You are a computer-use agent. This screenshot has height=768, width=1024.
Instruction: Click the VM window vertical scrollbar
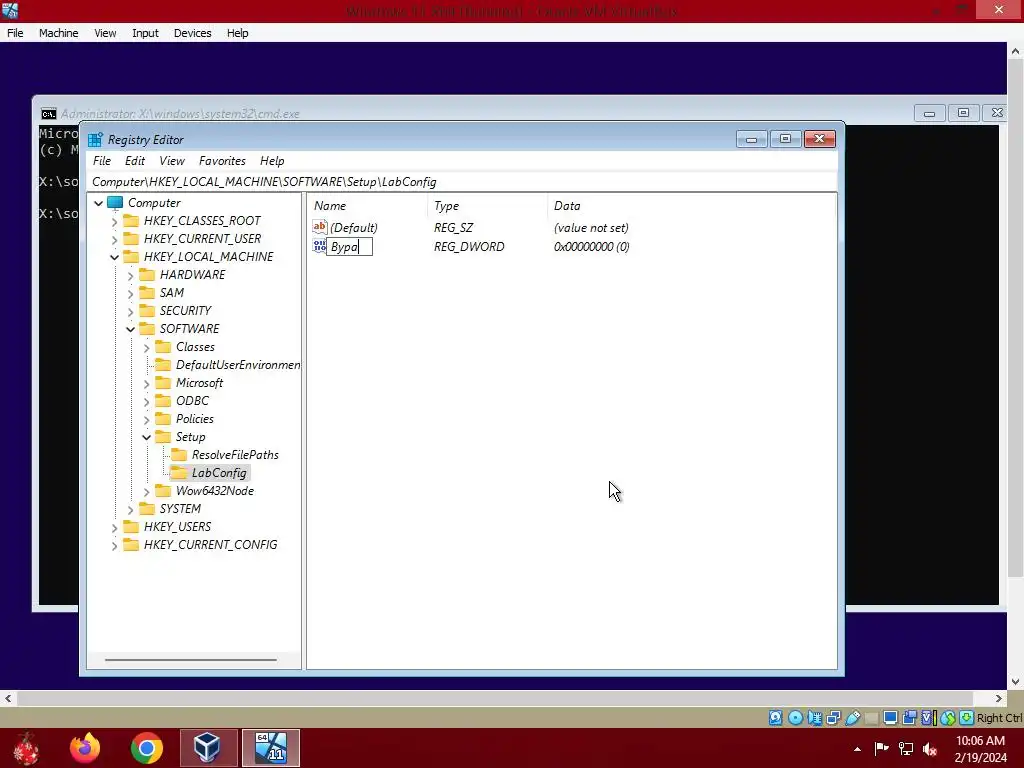[x=1015, y=317]
